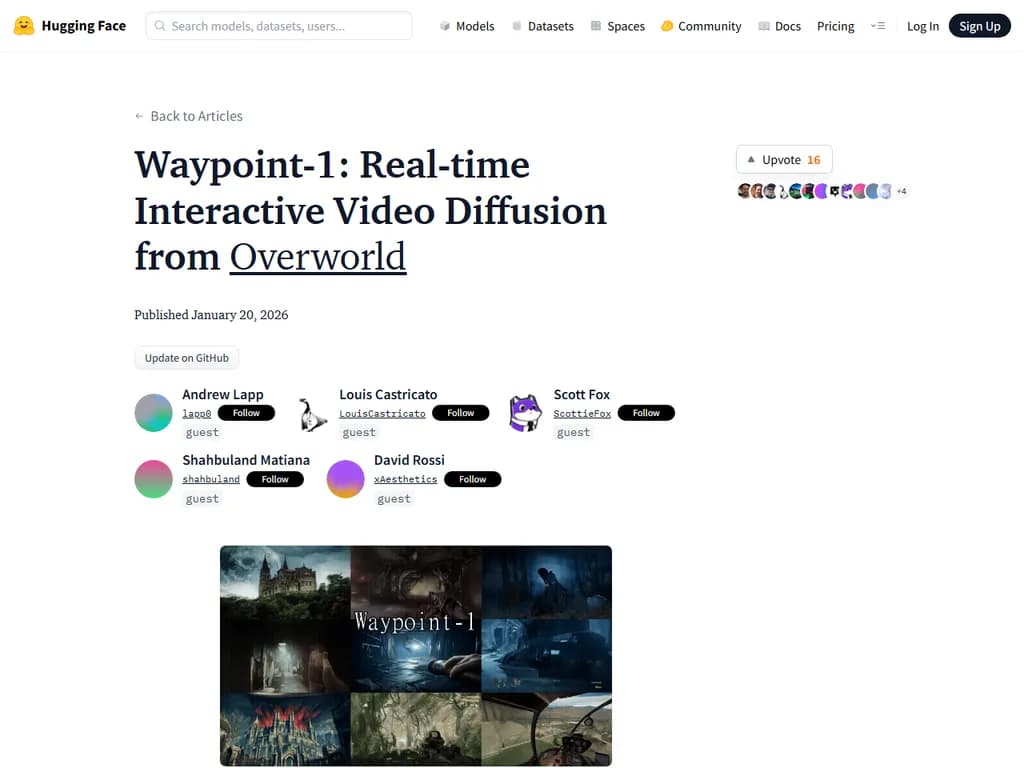
Task: Click the Docs icon in the top bar
Action: 764,25
